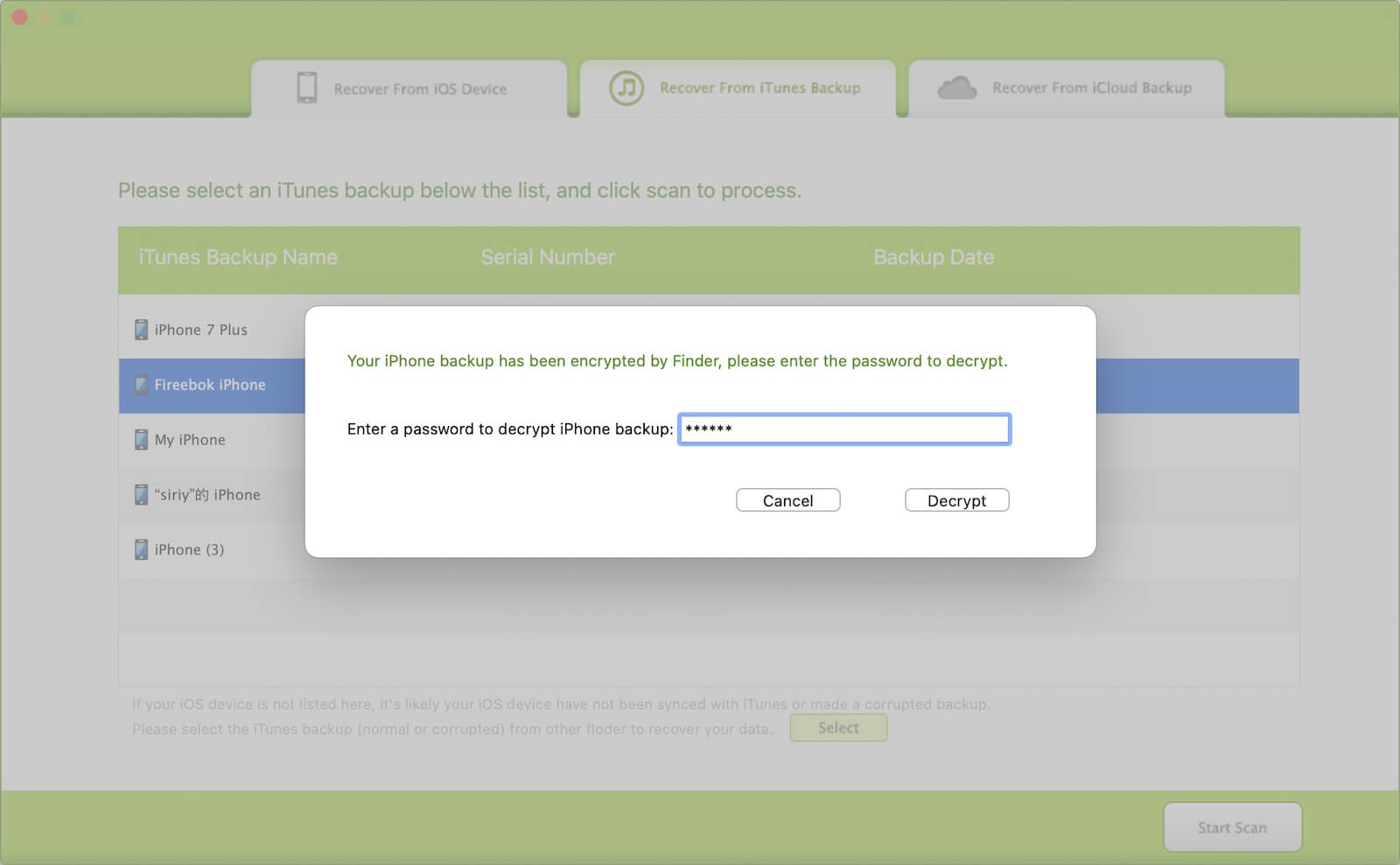1400x865 pixels.
Task: Click the Serial Number column header
Action: click(548, 257)
